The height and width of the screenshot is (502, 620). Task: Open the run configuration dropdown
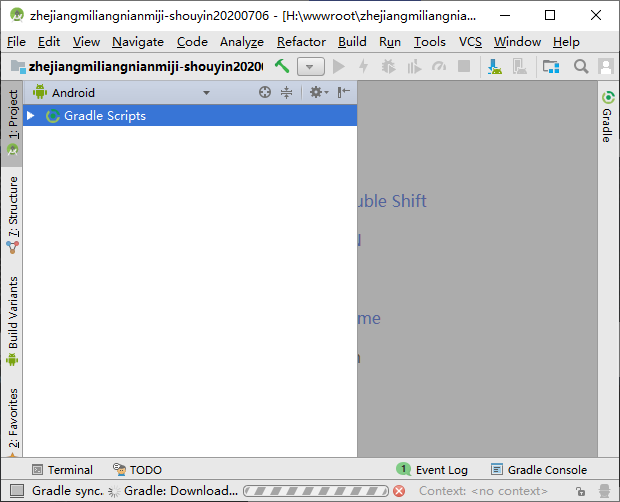[x=311, y=66]
